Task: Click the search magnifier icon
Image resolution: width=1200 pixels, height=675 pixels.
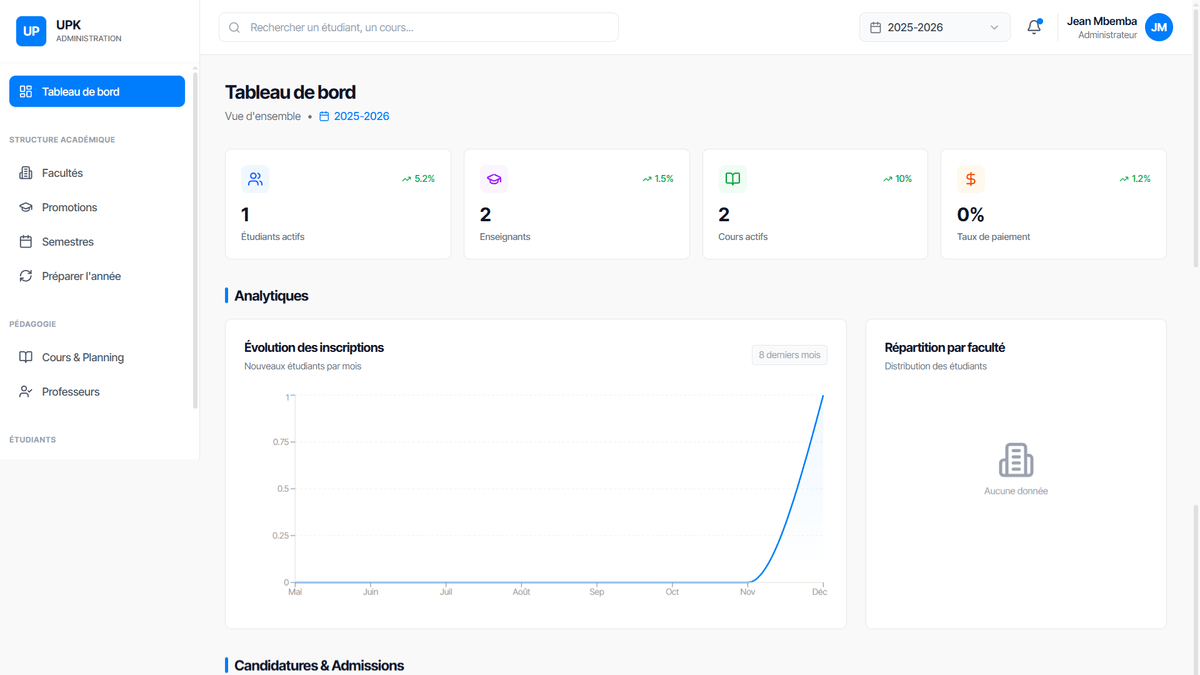Action: point(234,27)
